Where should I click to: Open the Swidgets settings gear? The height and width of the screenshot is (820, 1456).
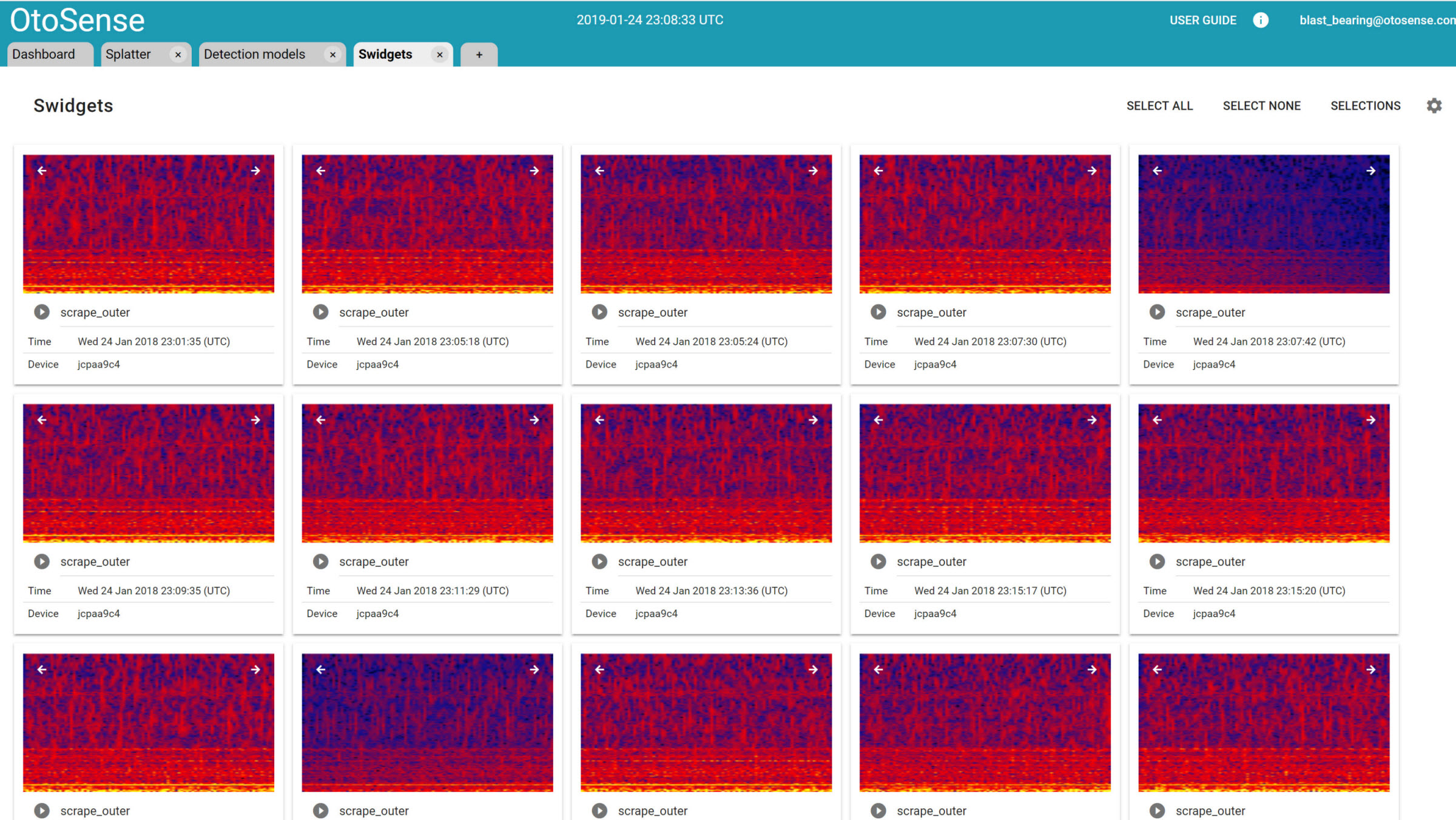click(1434, 106)
